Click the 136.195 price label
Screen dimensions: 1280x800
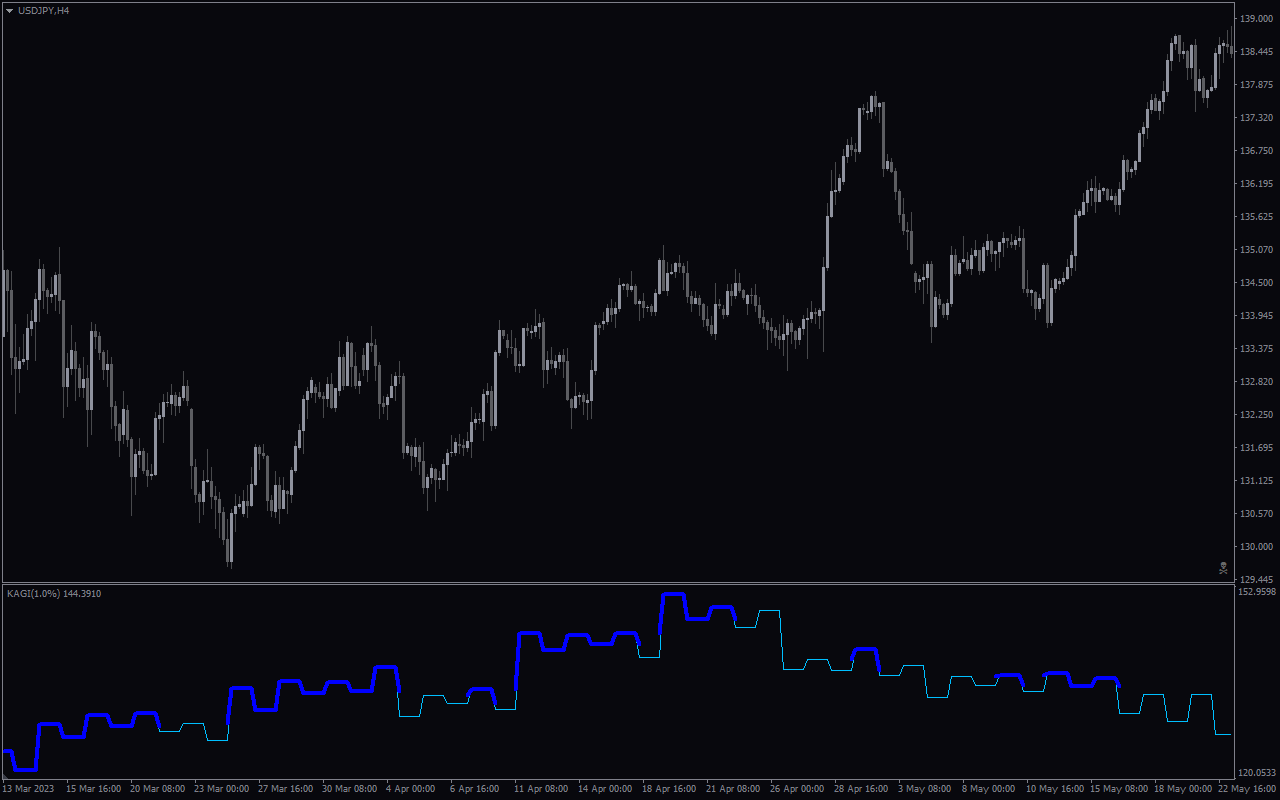point(1257,184)
